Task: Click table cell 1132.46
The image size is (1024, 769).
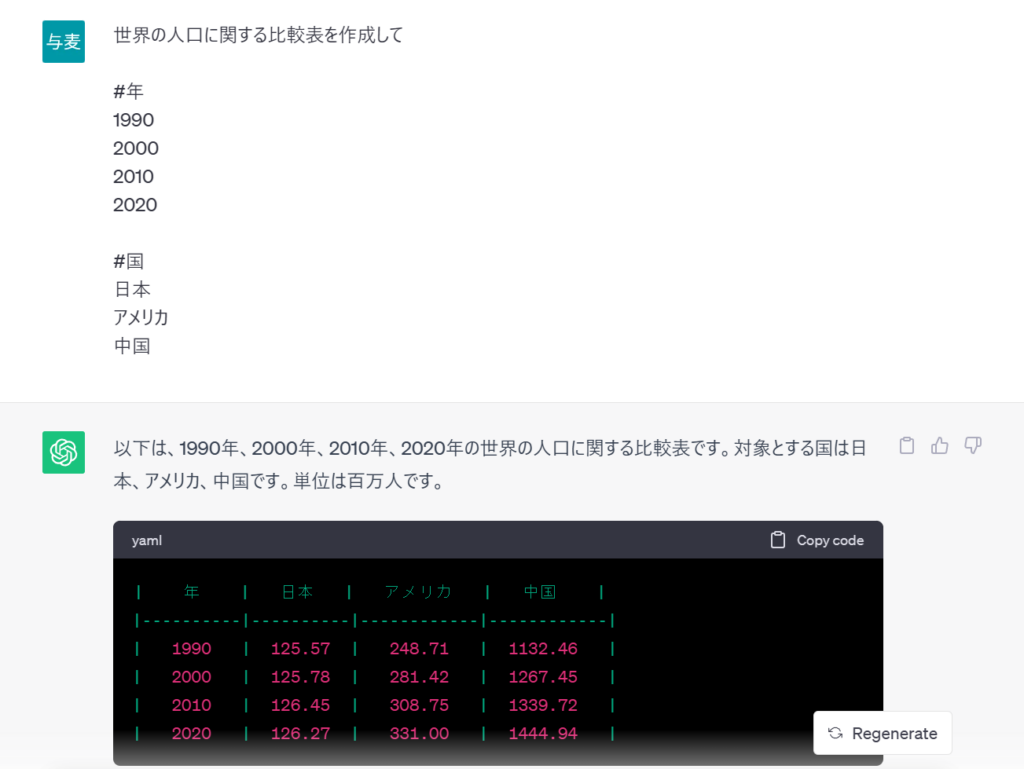Action: click(543, 648)
